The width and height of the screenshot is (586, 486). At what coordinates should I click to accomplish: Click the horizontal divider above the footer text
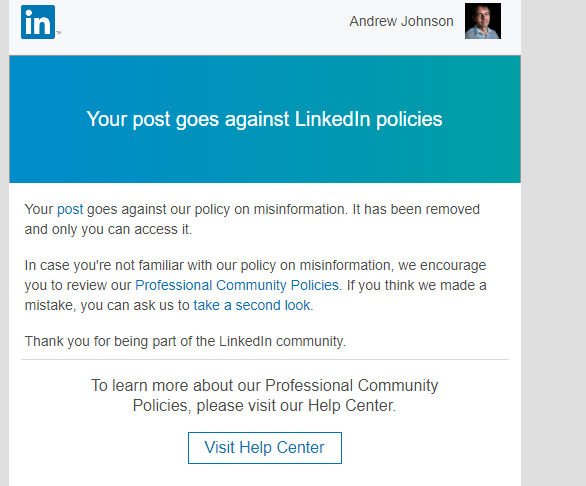(x=265, y=360)
